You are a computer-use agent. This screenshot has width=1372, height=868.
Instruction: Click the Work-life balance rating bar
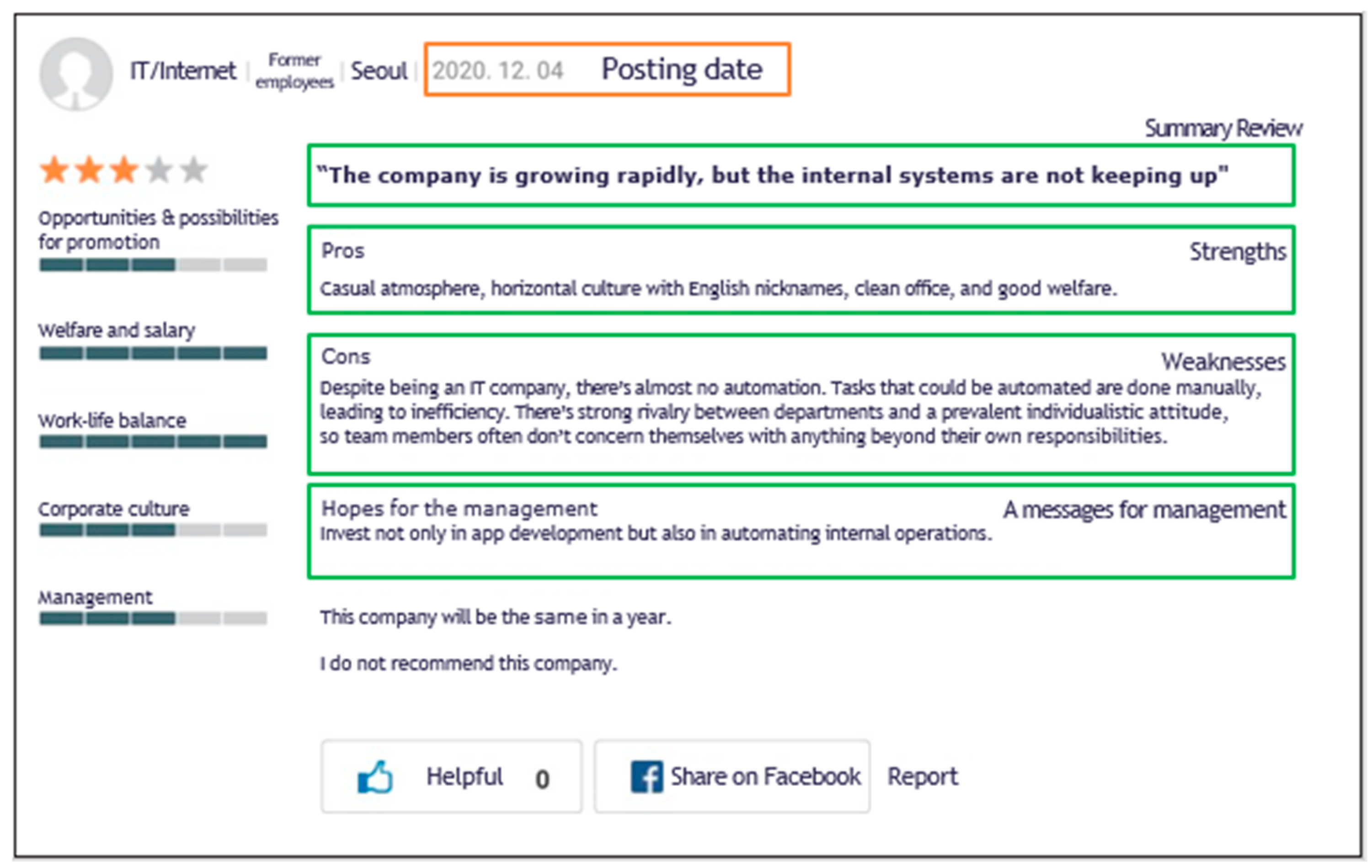tap(153, 442)
